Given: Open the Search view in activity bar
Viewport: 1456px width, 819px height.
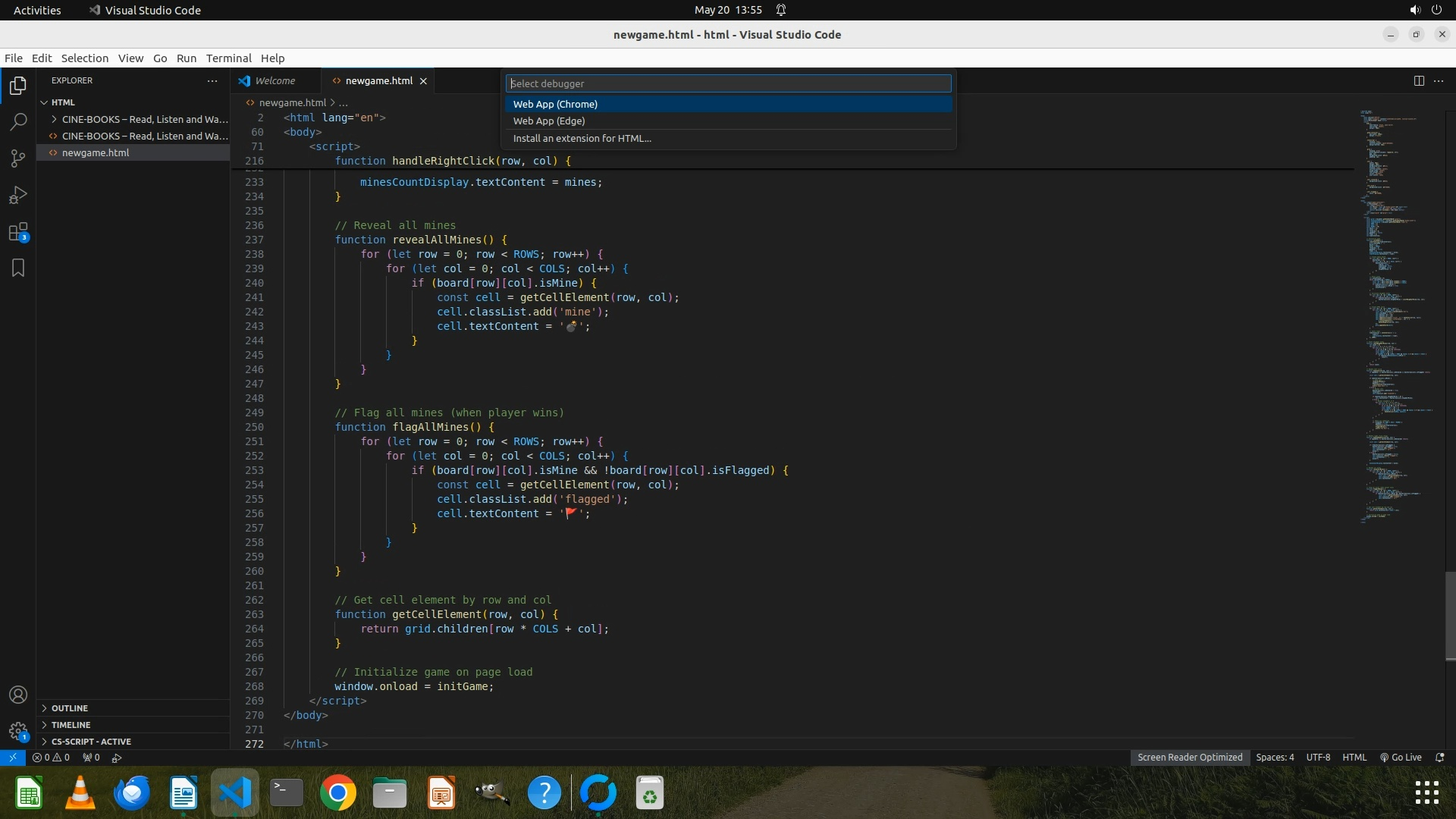Looking at the screenshot, I should pos(18,121).
